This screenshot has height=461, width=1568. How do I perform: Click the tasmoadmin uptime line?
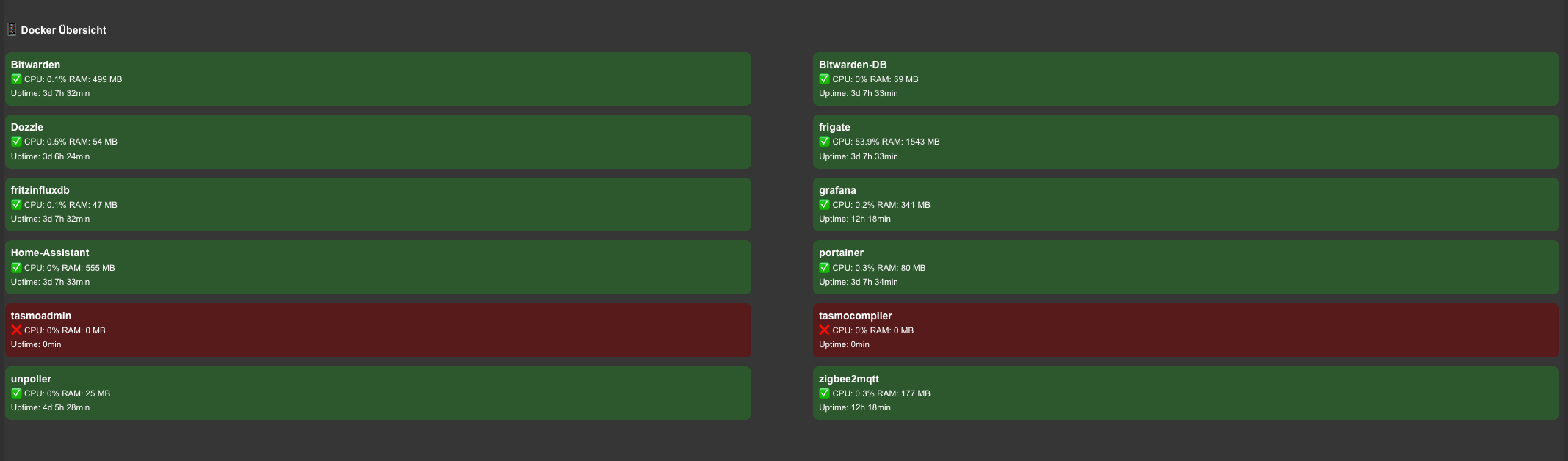point(36,344)
